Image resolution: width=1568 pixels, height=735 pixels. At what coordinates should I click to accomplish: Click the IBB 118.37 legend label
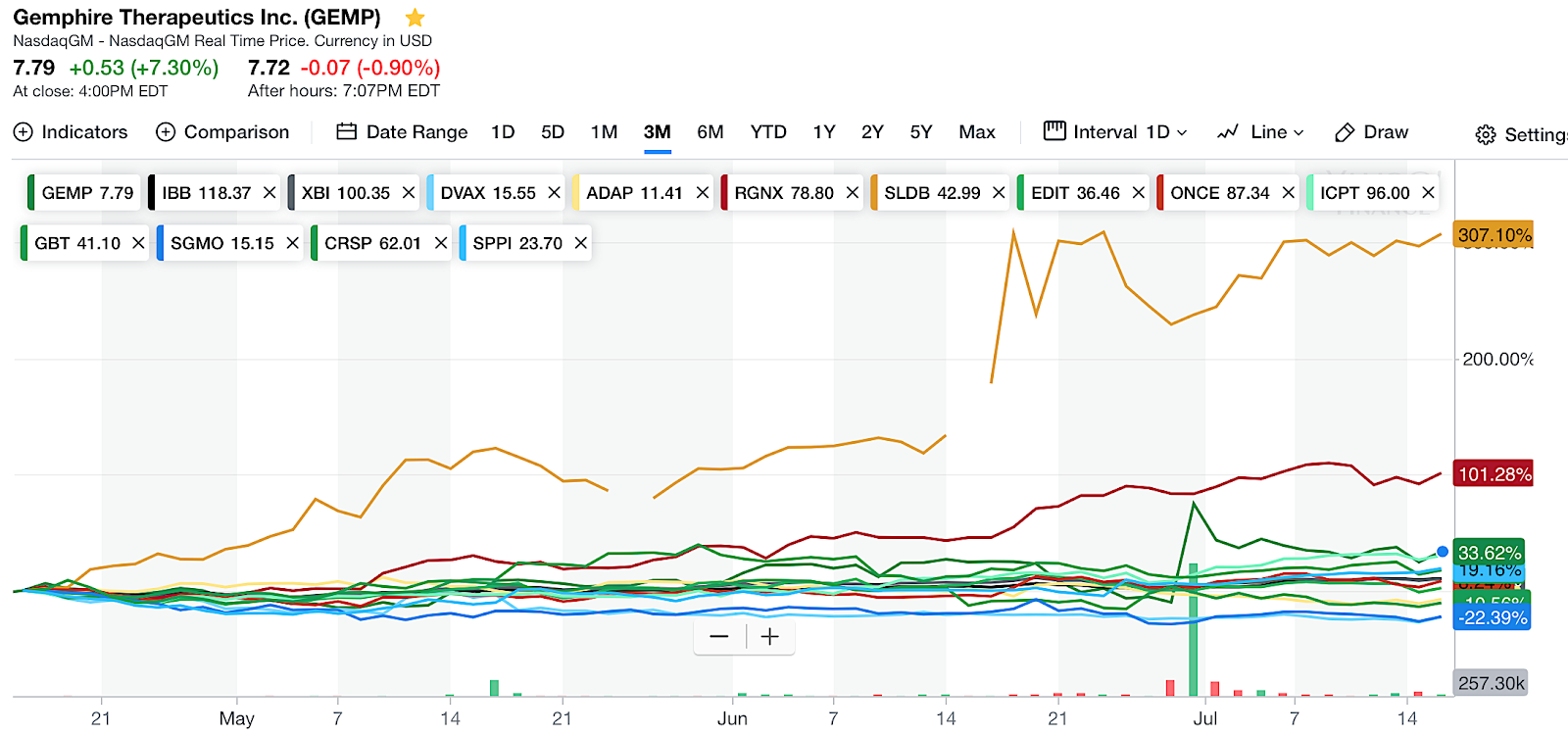(x=207, y=193)
